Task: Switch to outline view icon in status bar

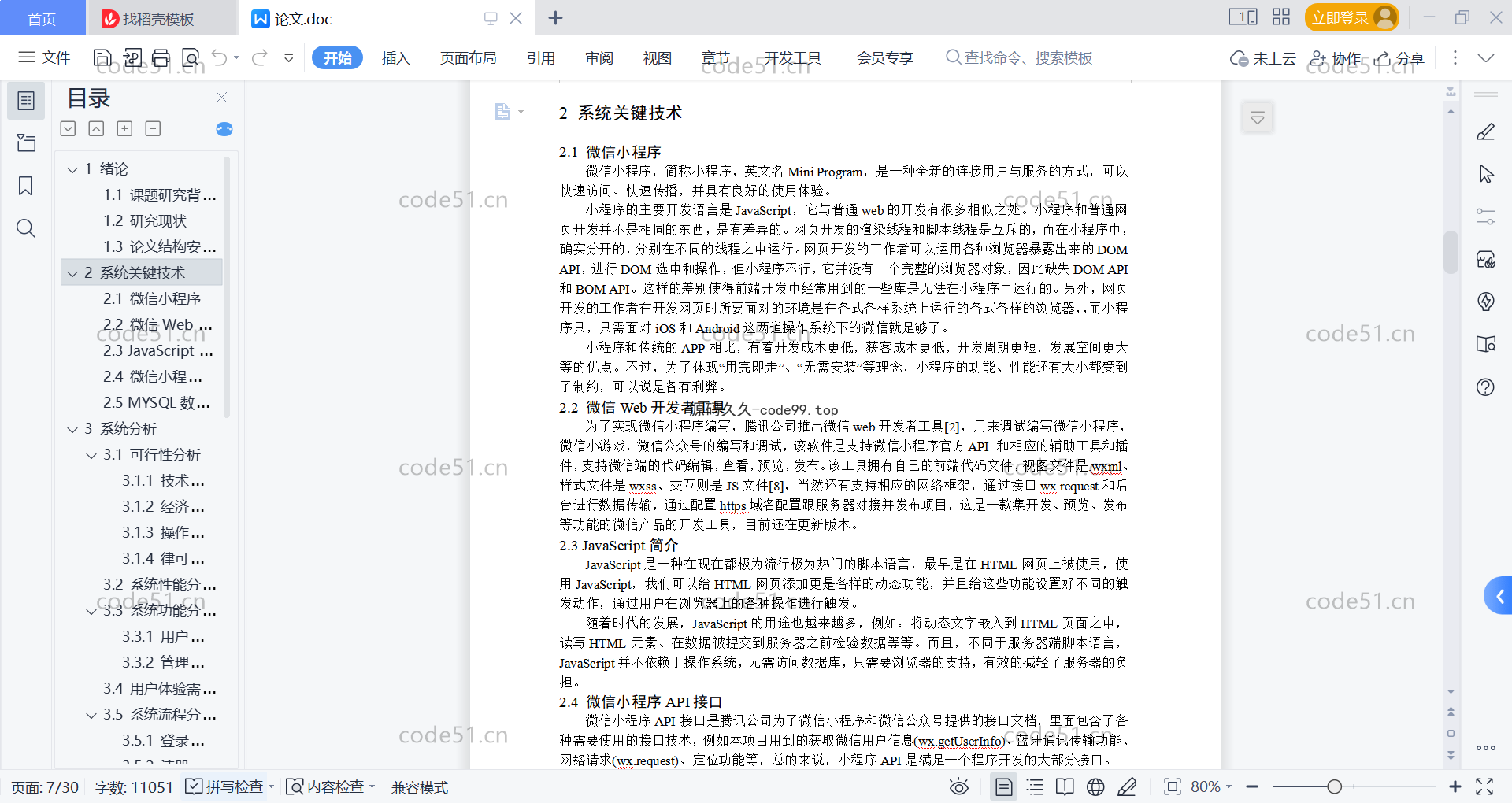Action: [1035, 786]
